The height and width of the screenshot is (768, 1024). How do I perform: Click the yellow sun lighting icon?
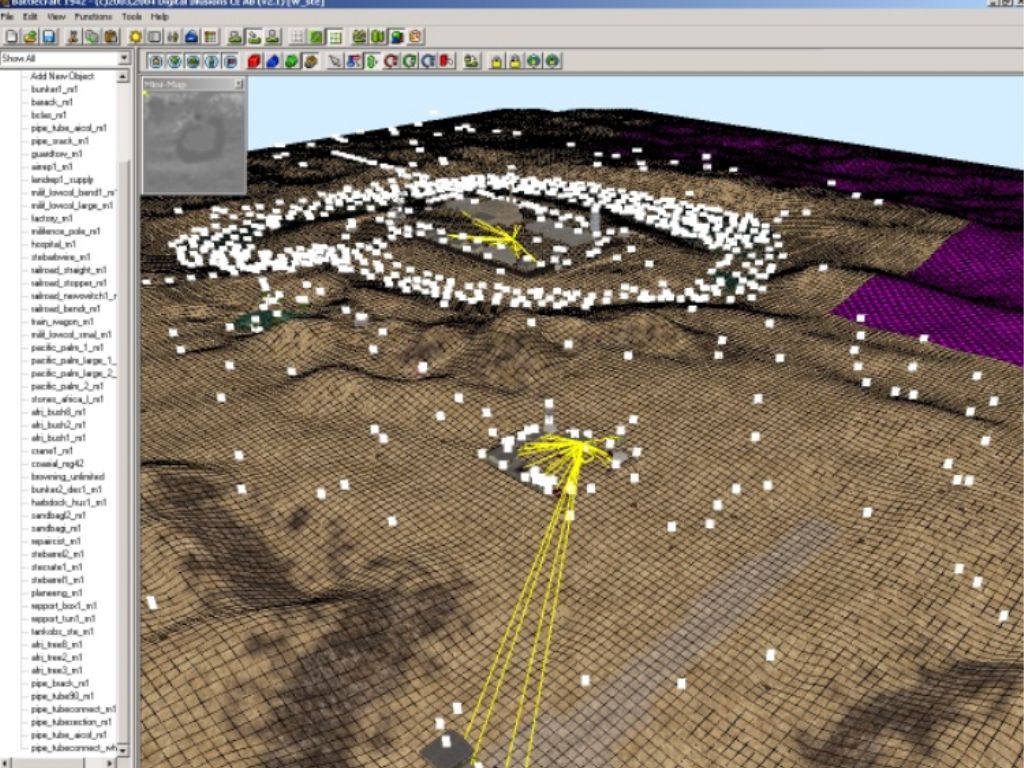click(x=135, y=37)
